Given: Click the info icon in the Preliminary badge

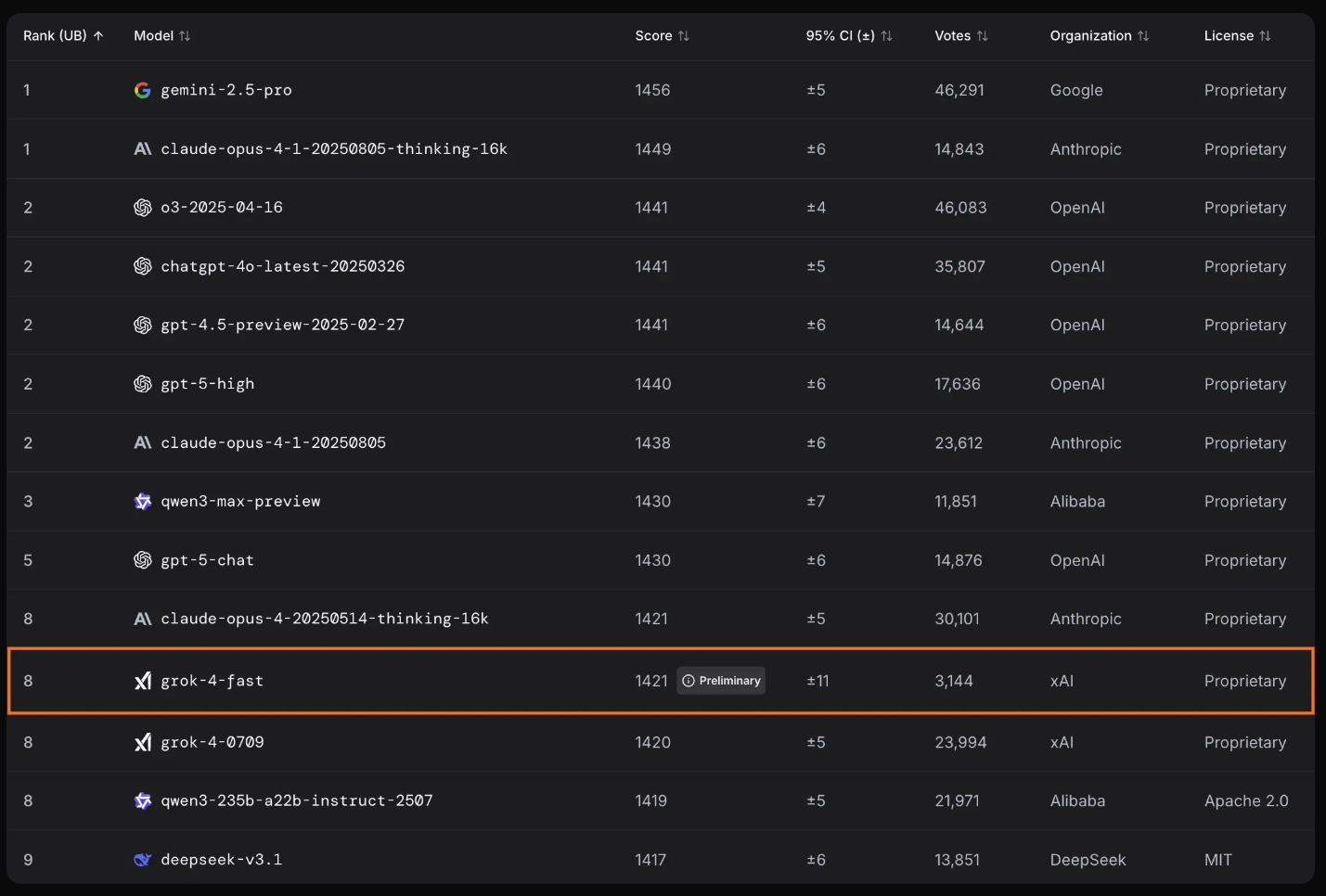Looking at the screenshot, I should click(x=689, y=681).
